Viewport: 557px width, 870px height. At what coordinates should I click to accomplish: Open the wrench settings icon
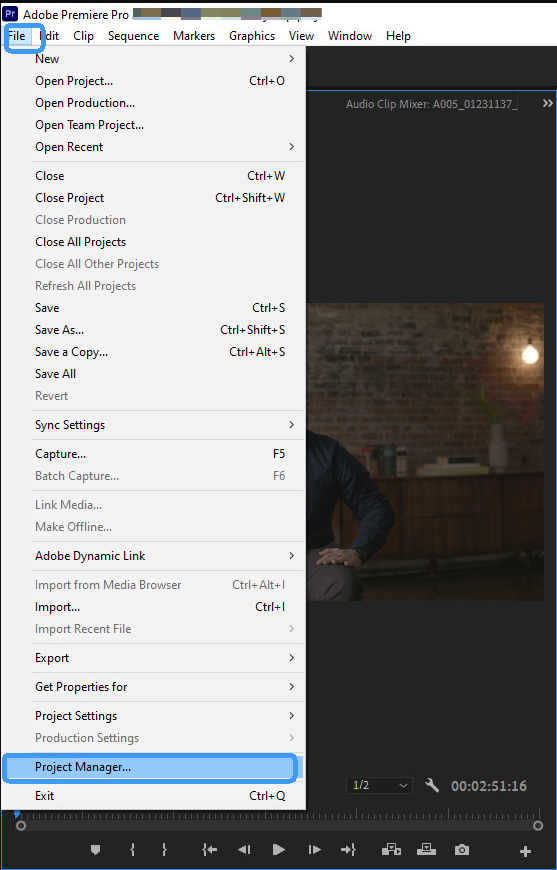click(x=432, y=785)
